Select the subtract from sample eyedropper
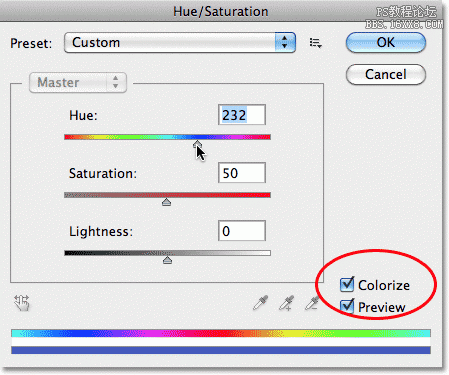 312,303
